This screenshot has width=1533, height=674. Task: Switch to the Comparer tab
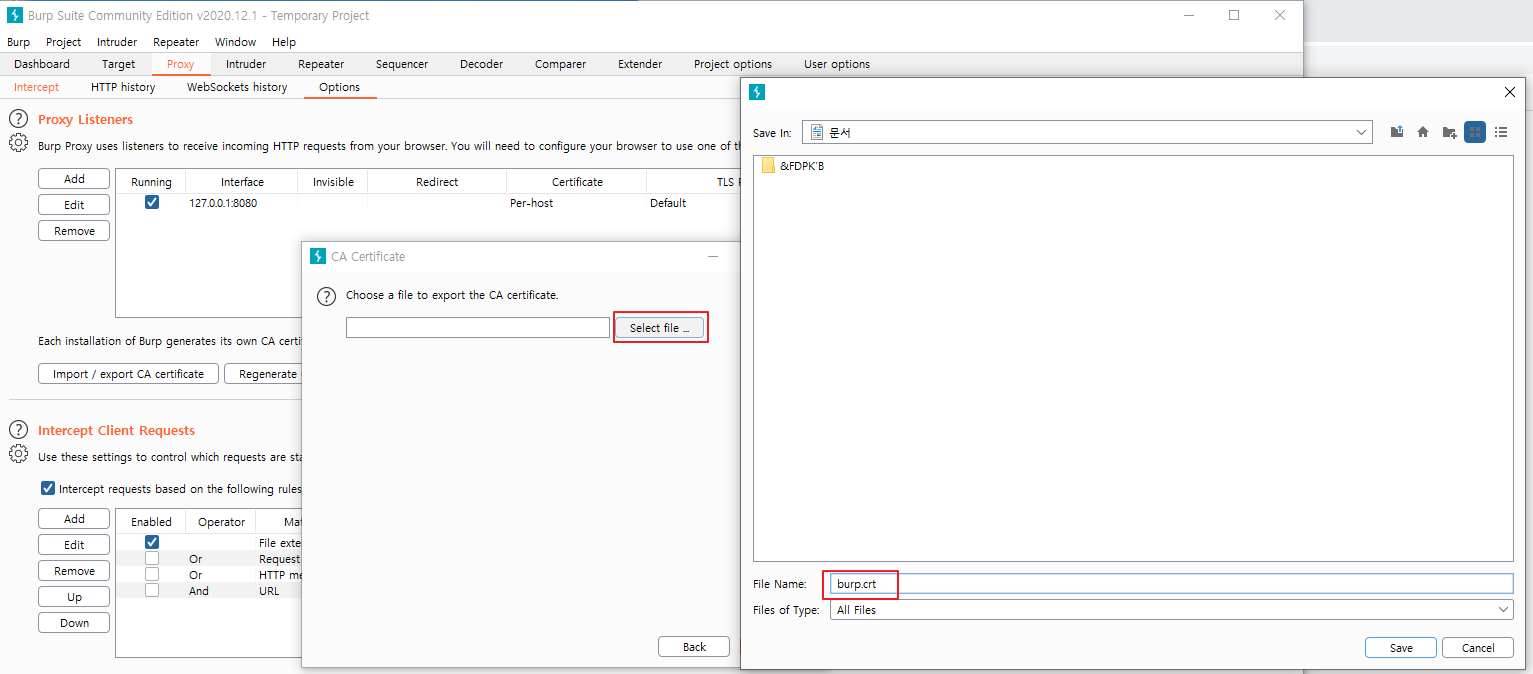click(561, 64)
